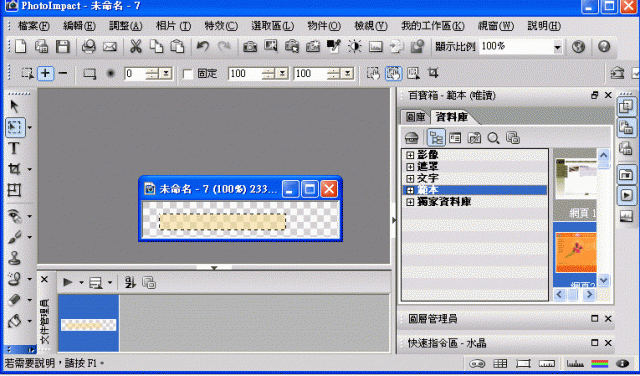Select the Pick arrow tool
This screenshot has width=640, height=376.
(x=15, y=107)
